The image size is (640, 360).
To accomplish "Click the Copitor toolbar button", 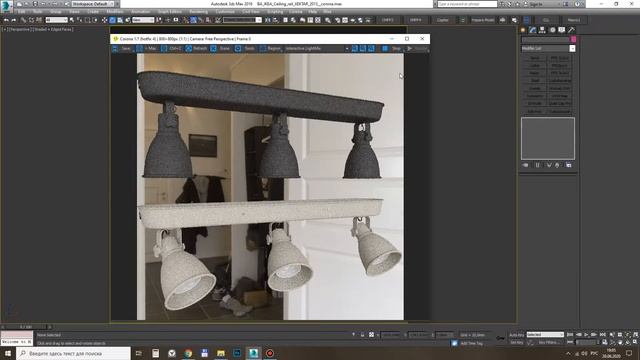I will 442,20.
